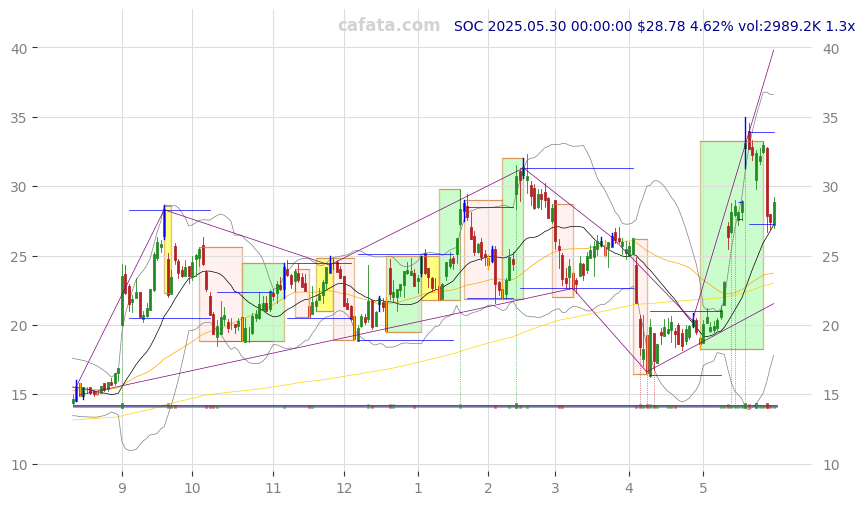Image resolution: width=865 pixels, height=505 pixels.
Task: Click the left y-axis label 40
Action: pyautogui.click(x=19, y=49)
